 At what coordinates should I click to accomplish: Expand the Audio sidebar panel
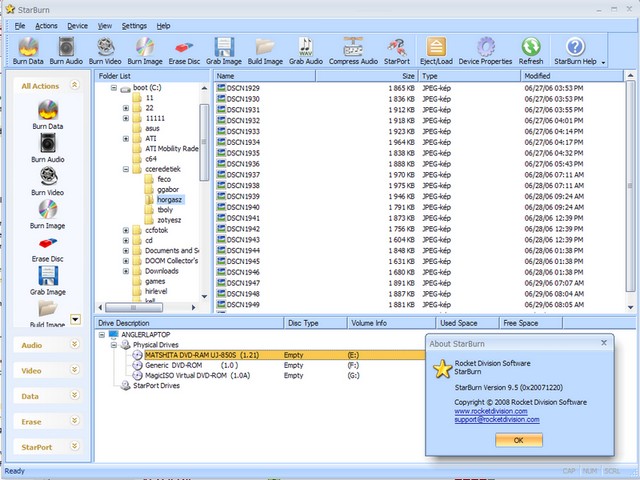(74, 344)
